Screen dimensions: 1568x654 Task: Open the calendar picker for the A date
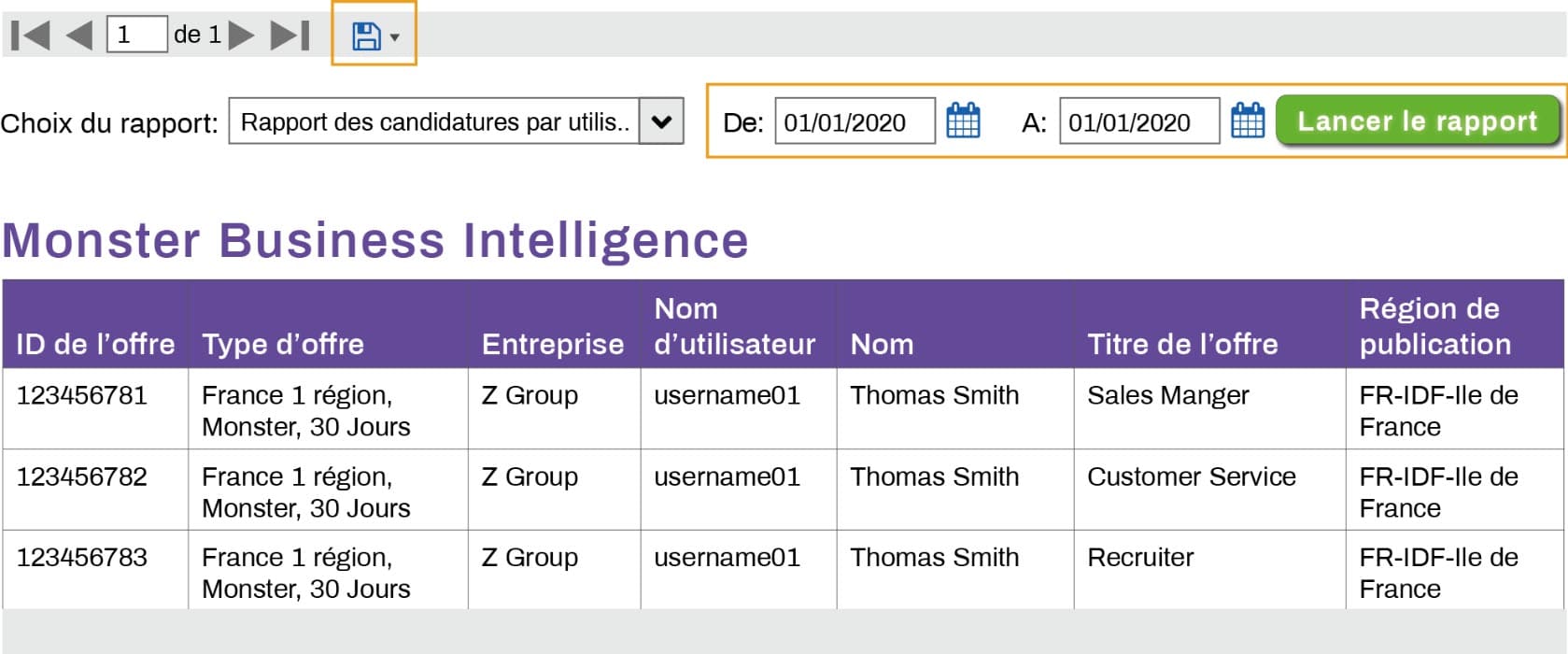click(x=1248, y=121)
